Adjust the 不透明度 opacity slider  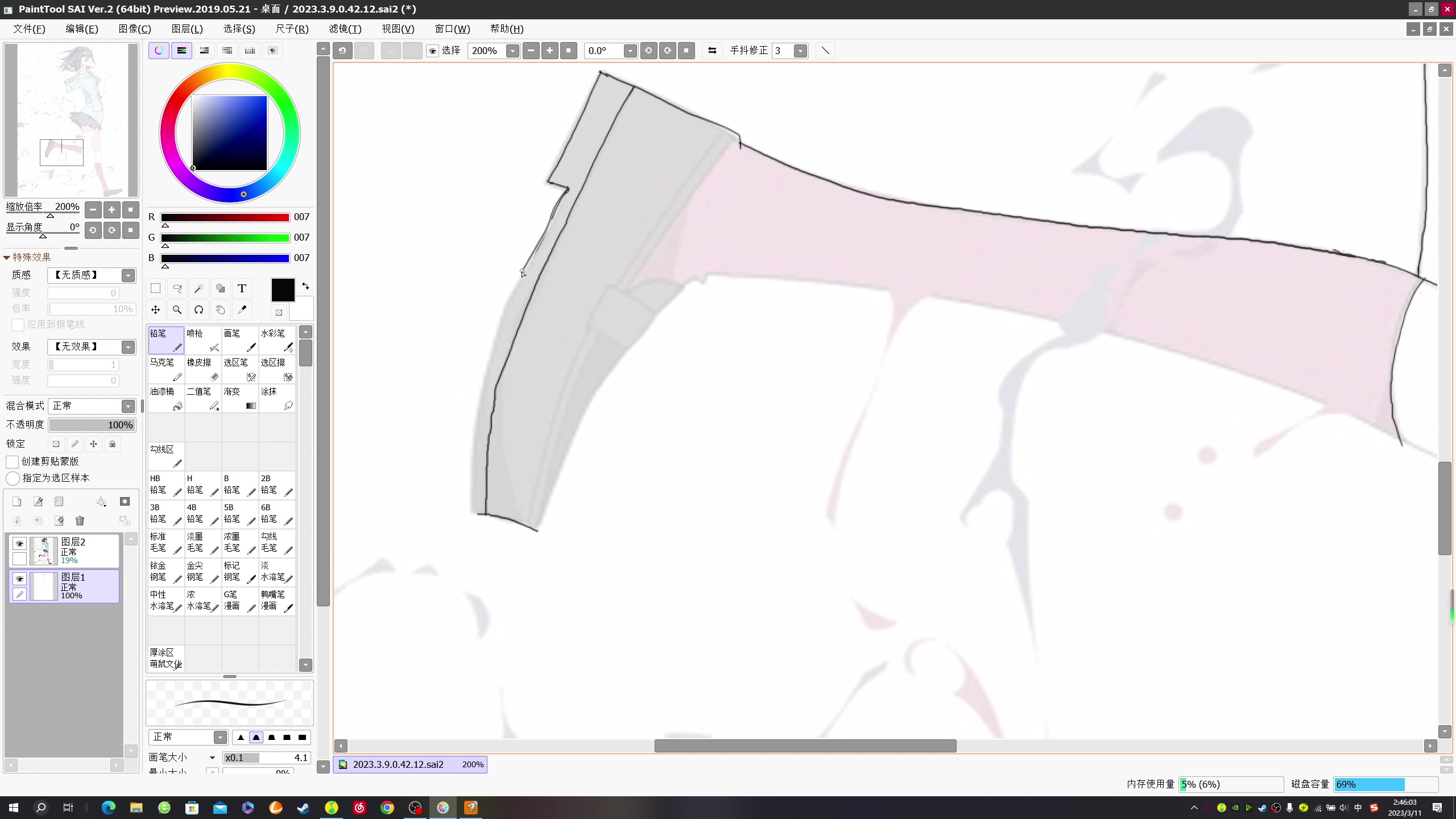92,425
